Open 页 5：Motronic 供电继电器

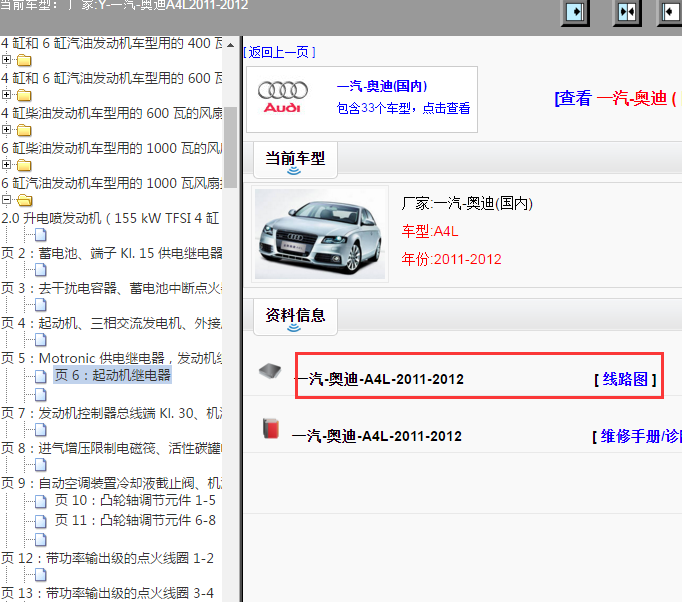112,358
